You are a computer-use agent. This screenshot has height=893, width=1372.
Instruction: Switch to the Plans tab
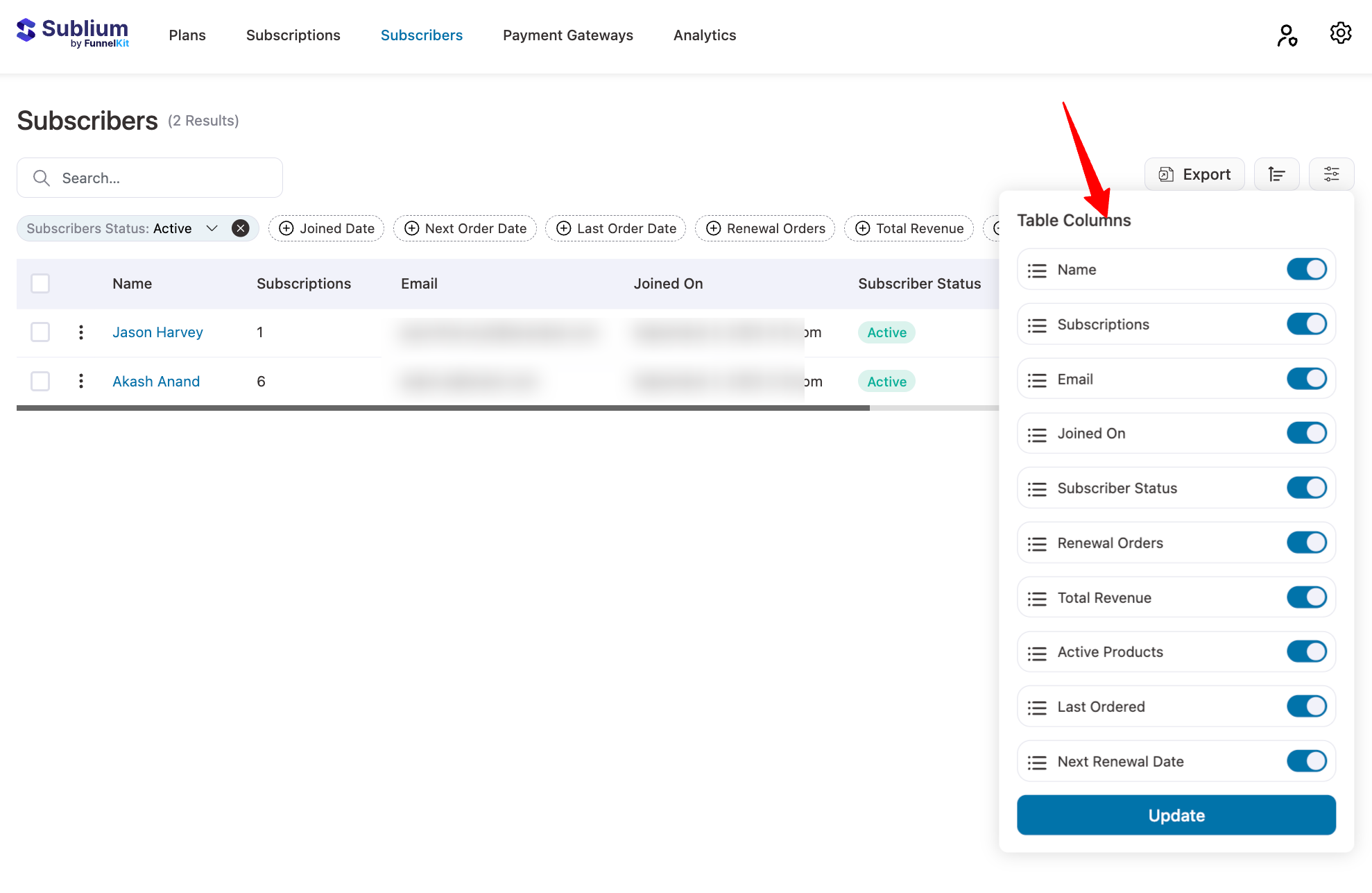click(x=187, y=35)
